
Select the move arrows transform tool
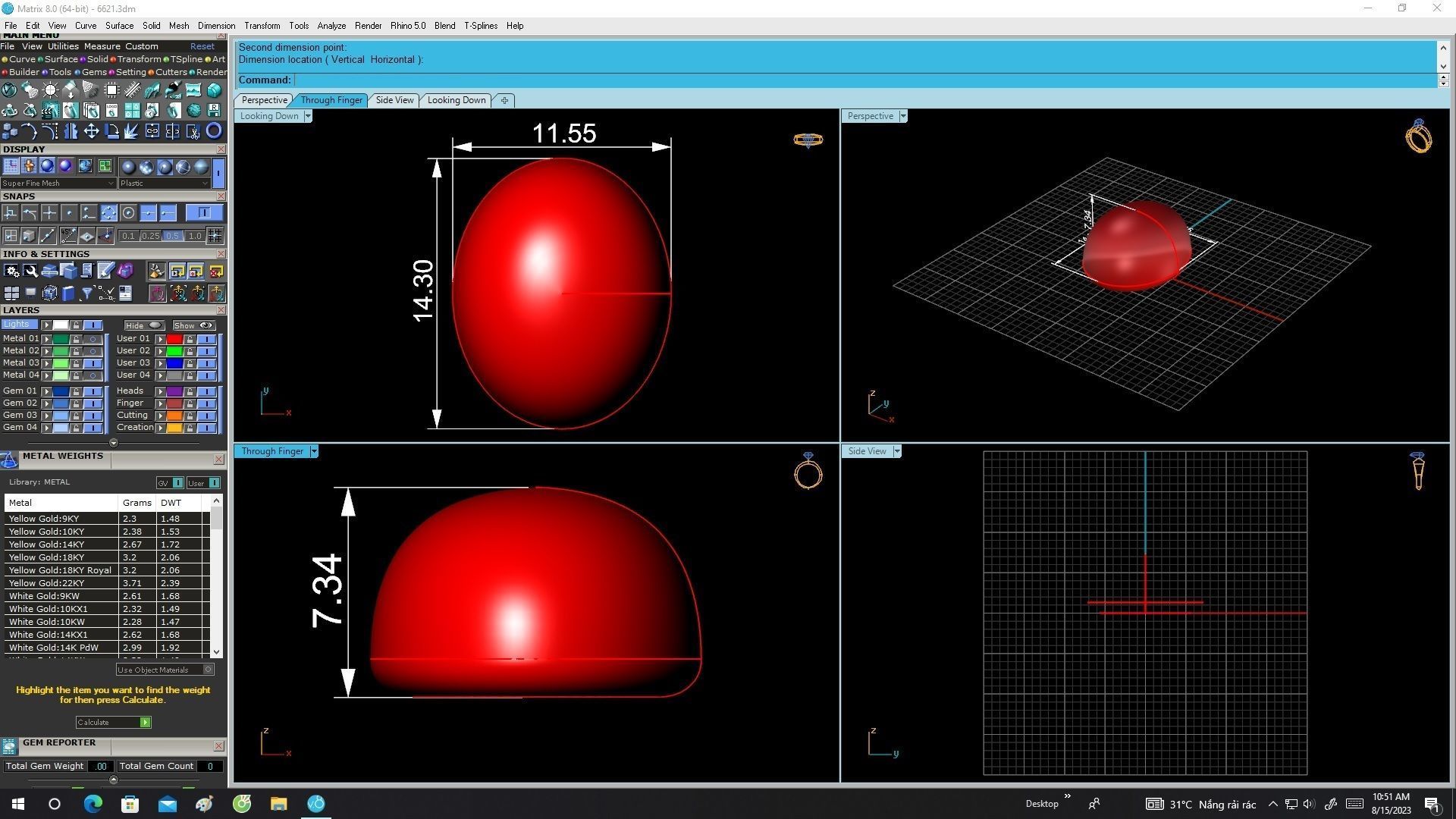(91, 131)
